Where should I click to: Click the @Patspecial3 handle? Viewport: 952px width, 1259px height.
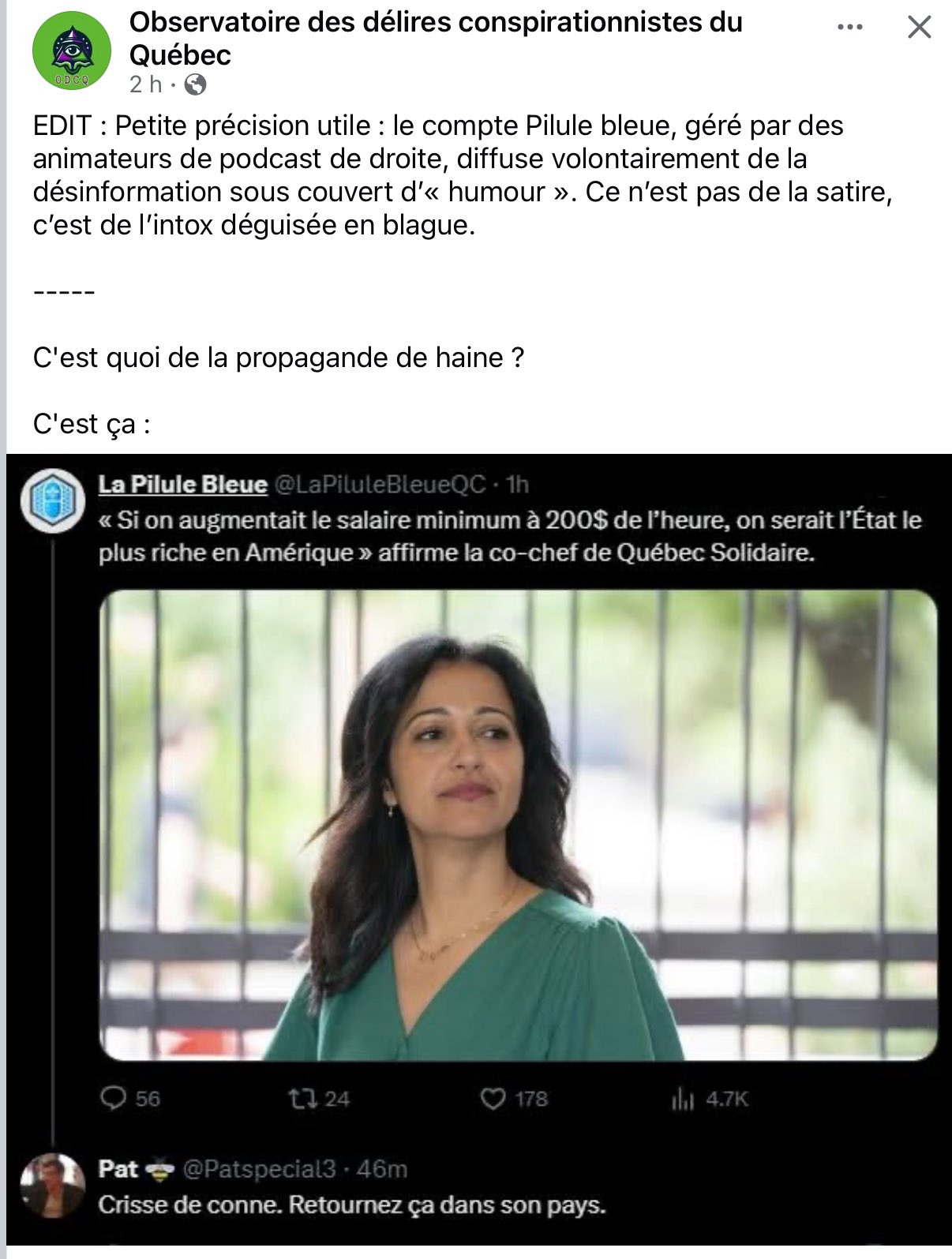260,1168
